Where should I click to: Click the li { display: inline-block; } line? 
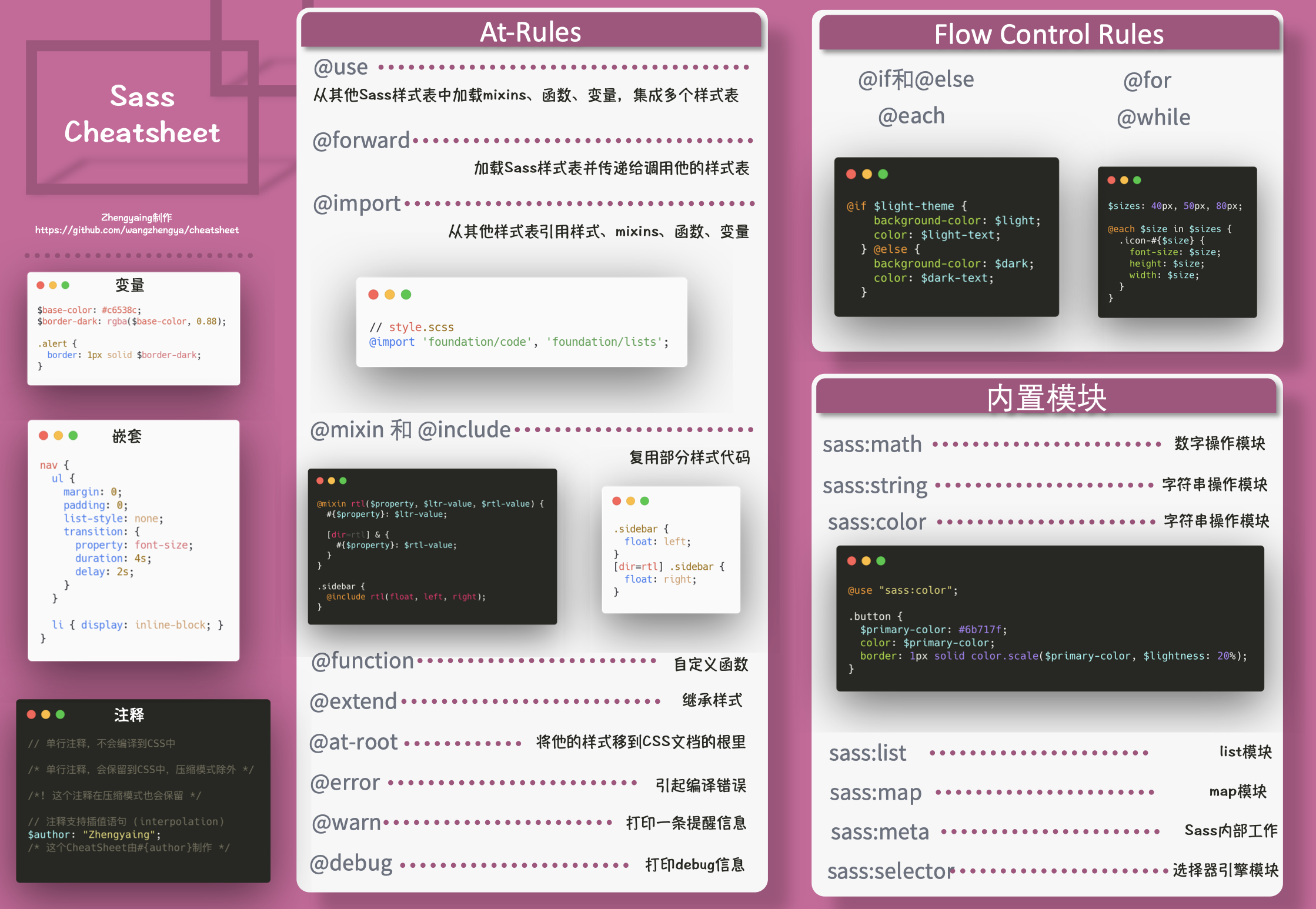tap(138, 625)
